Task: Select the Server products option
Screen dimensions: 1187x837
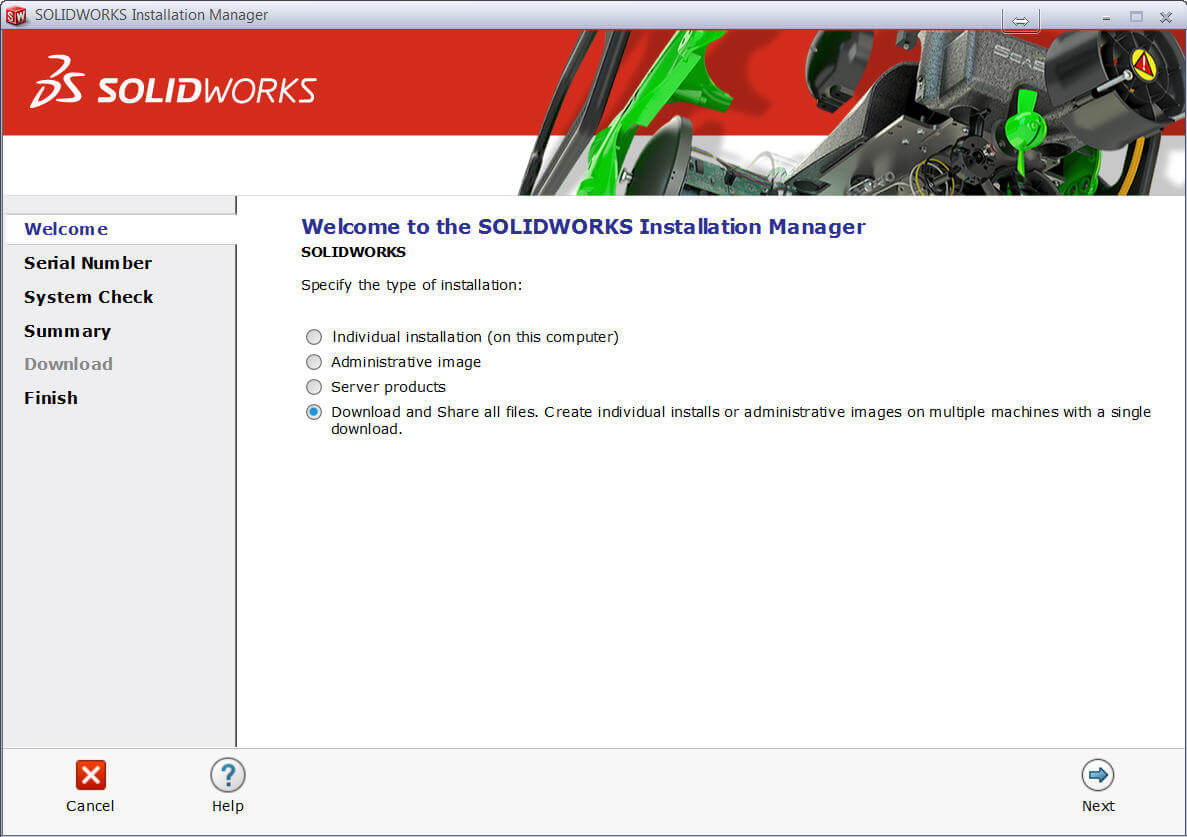Action: [x=314, y=387]
